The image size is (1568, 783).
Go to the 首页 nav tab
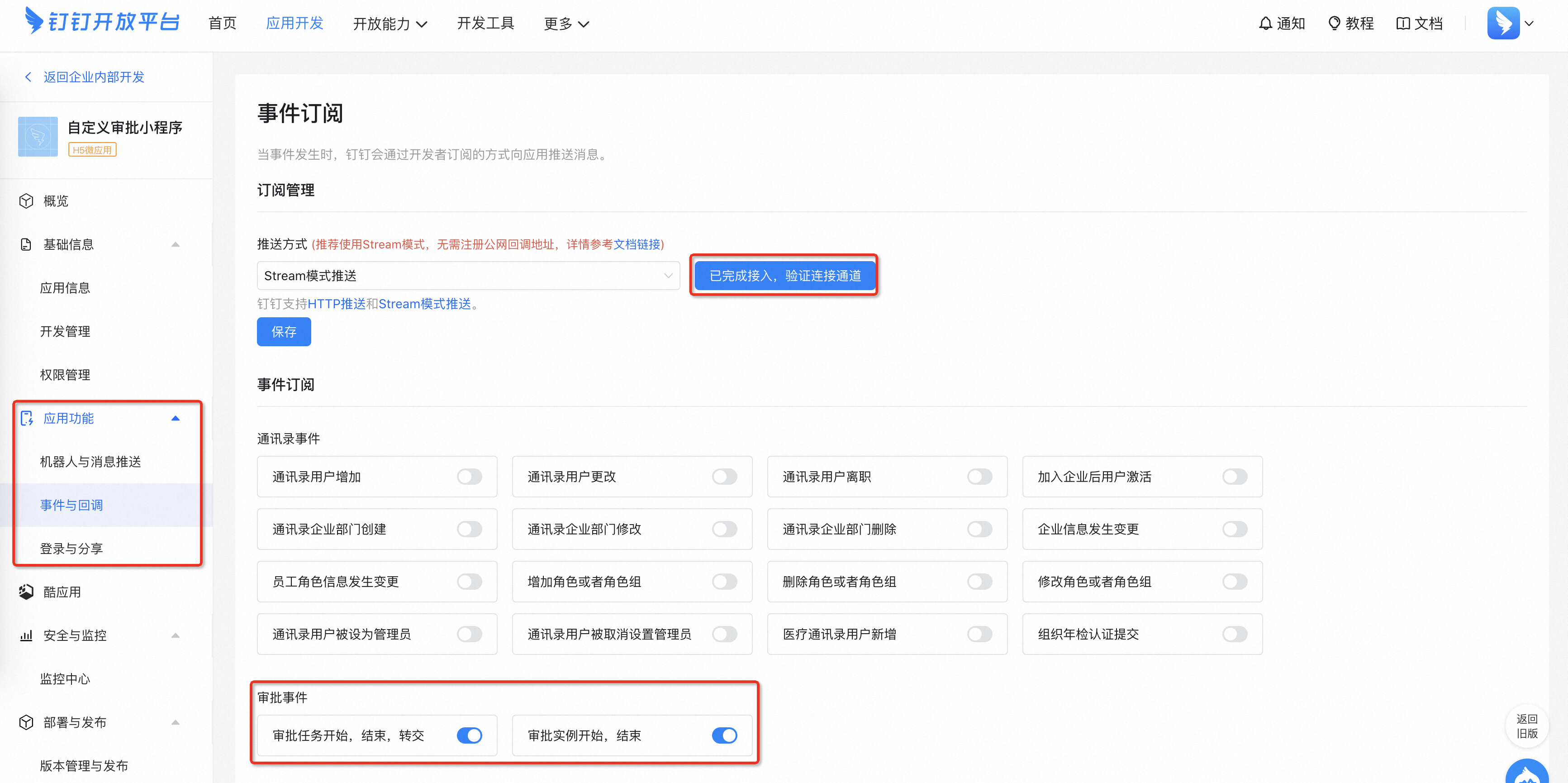pos(222,23)
